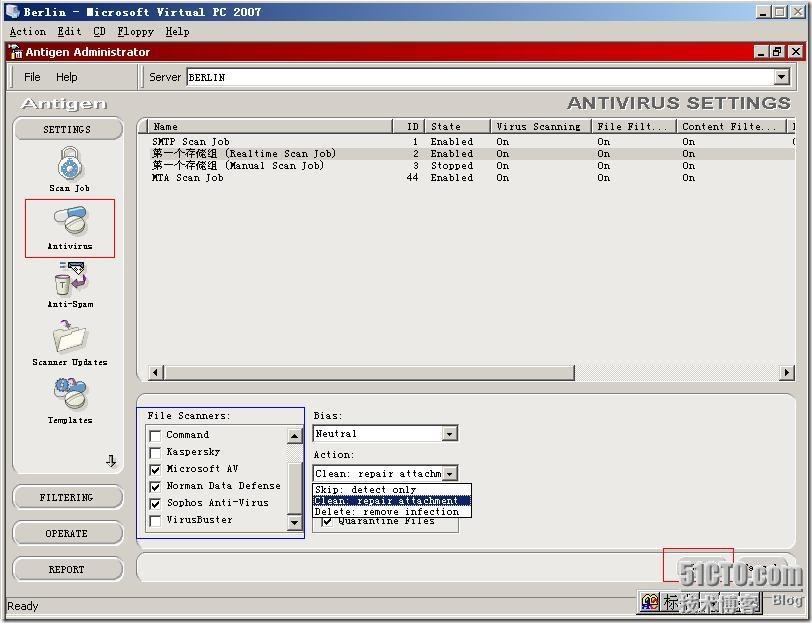The width and height of the screenshot is (812, 623).
Task: Uncheck Sophos Anti-Virus scanner
Action: (x=155, y=503)
